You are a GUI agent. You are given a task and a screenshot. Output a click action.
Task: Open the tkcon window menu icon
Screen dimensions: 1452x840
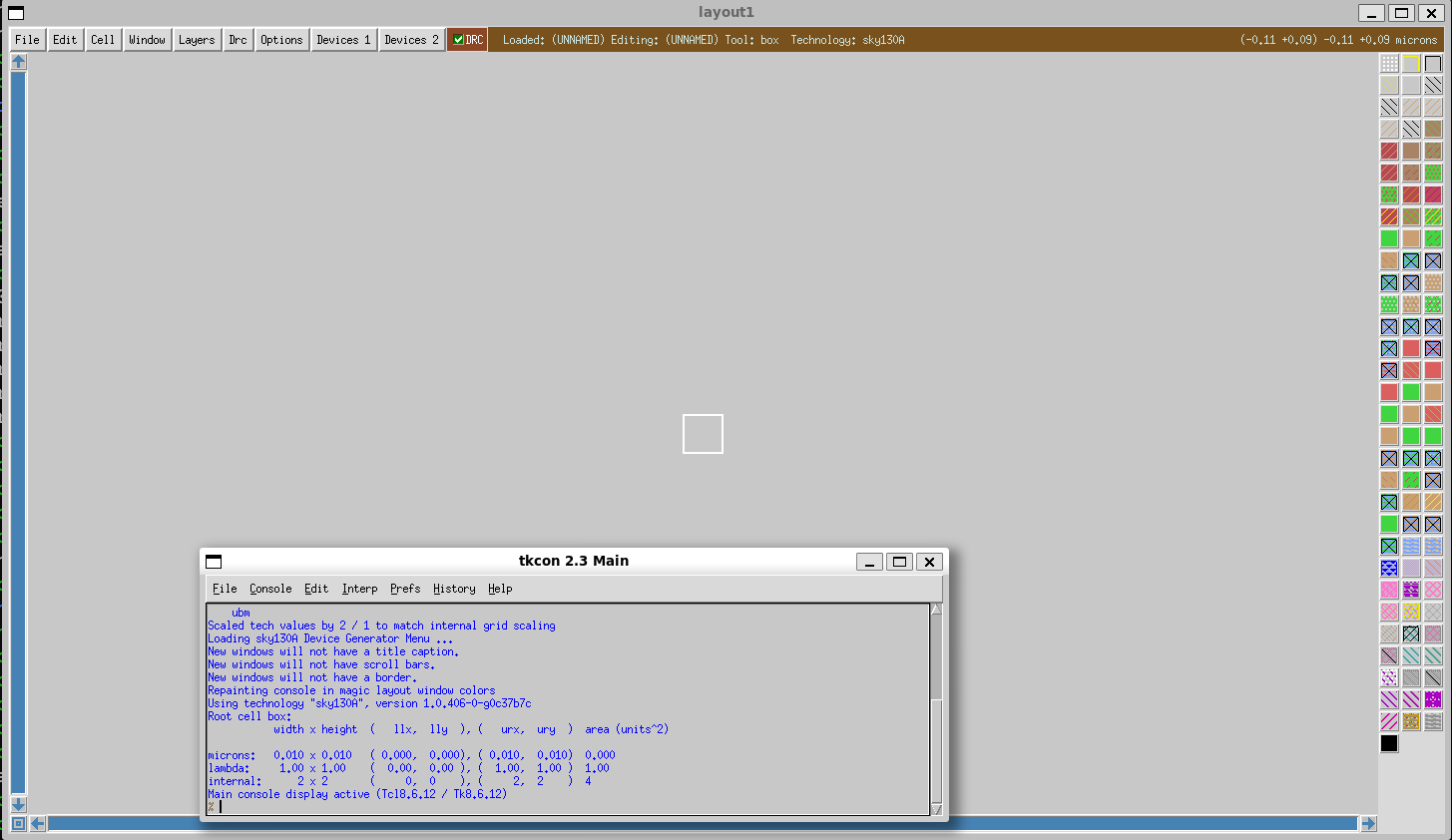pos(214,562)
